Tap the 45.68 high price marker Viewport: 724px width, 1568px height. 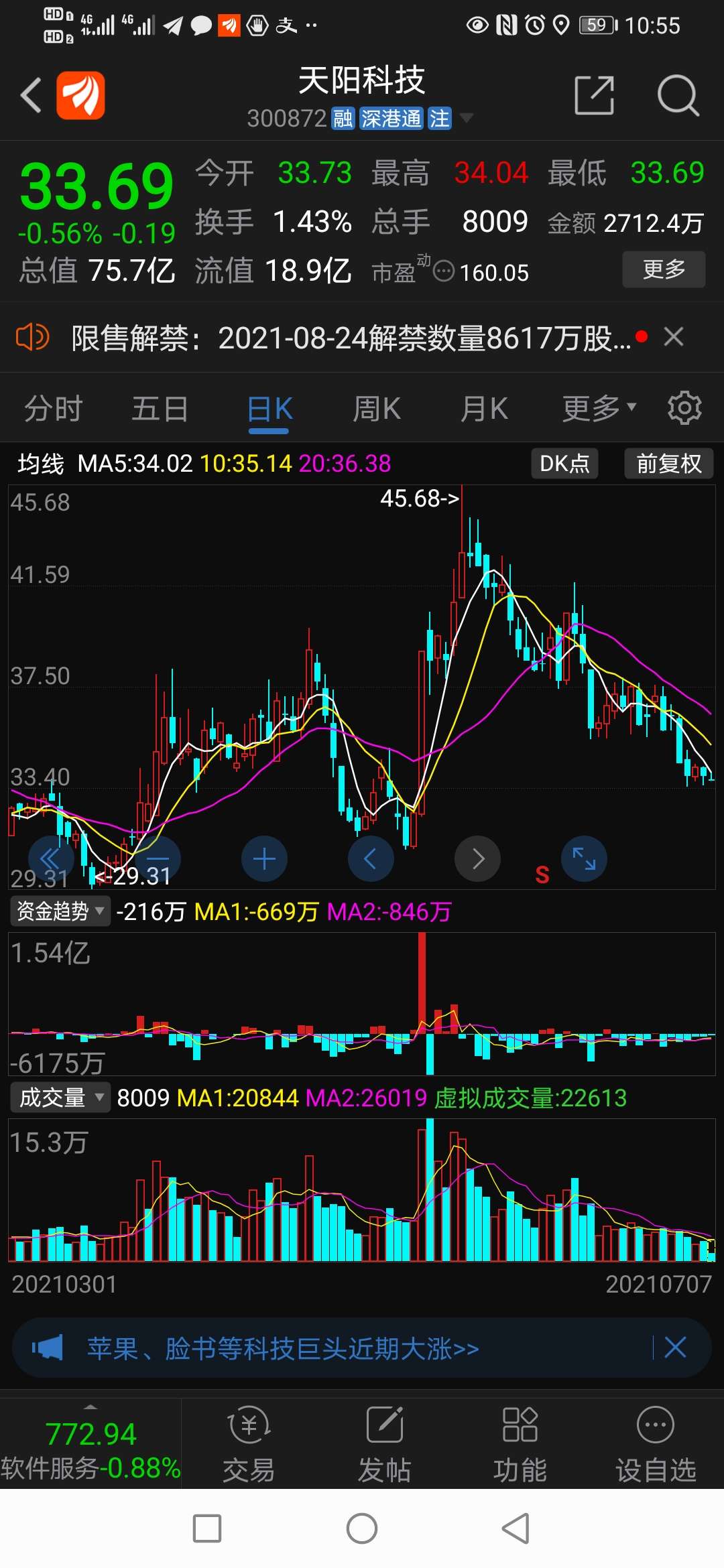pyautogui.click(x=420, y=499)
